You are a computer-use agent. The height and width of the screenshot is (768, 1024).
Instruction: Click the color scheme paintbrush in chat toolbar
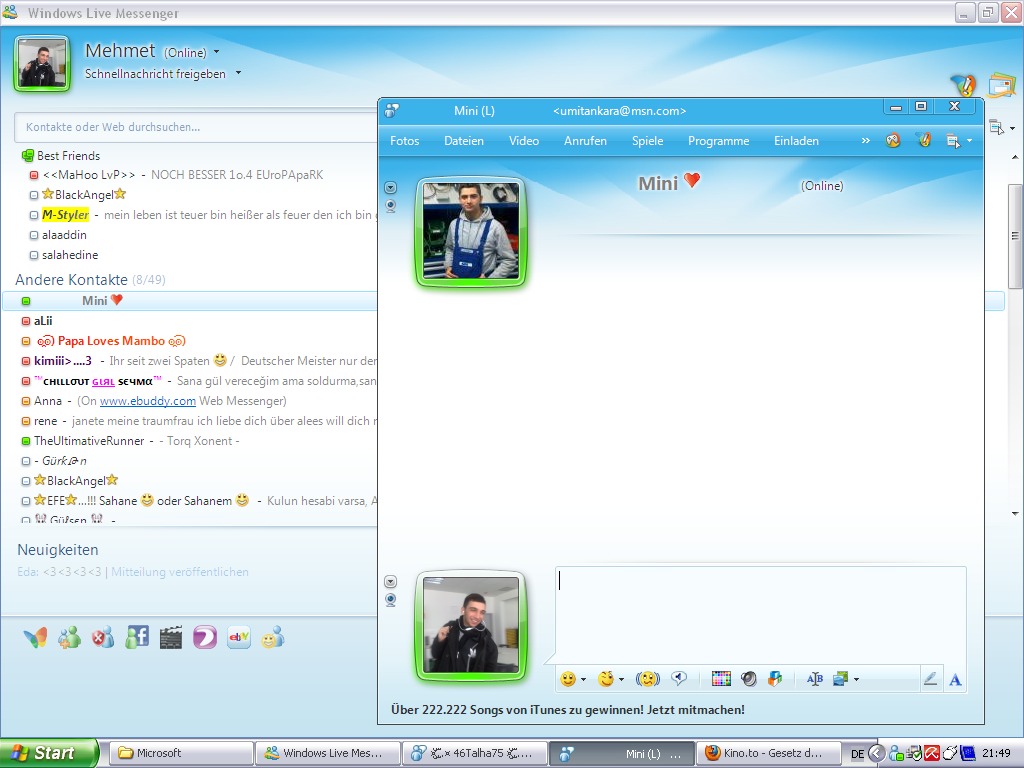924,140
